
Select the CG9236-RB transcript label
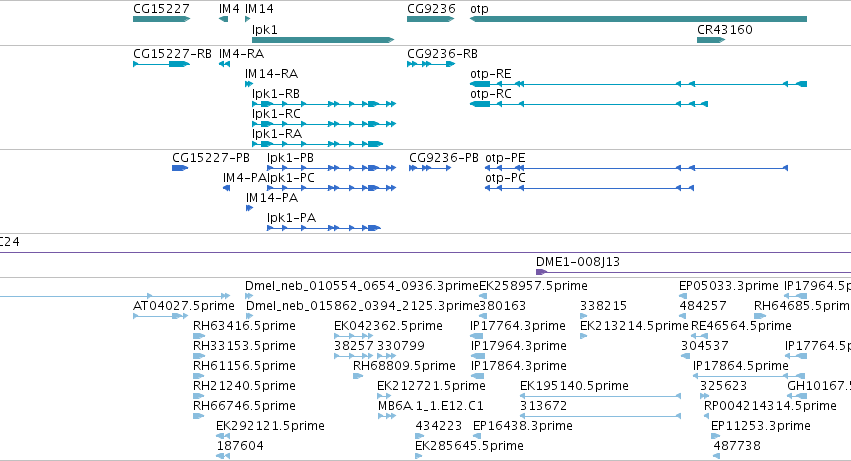pyautogui.click(x=442, y=54)
